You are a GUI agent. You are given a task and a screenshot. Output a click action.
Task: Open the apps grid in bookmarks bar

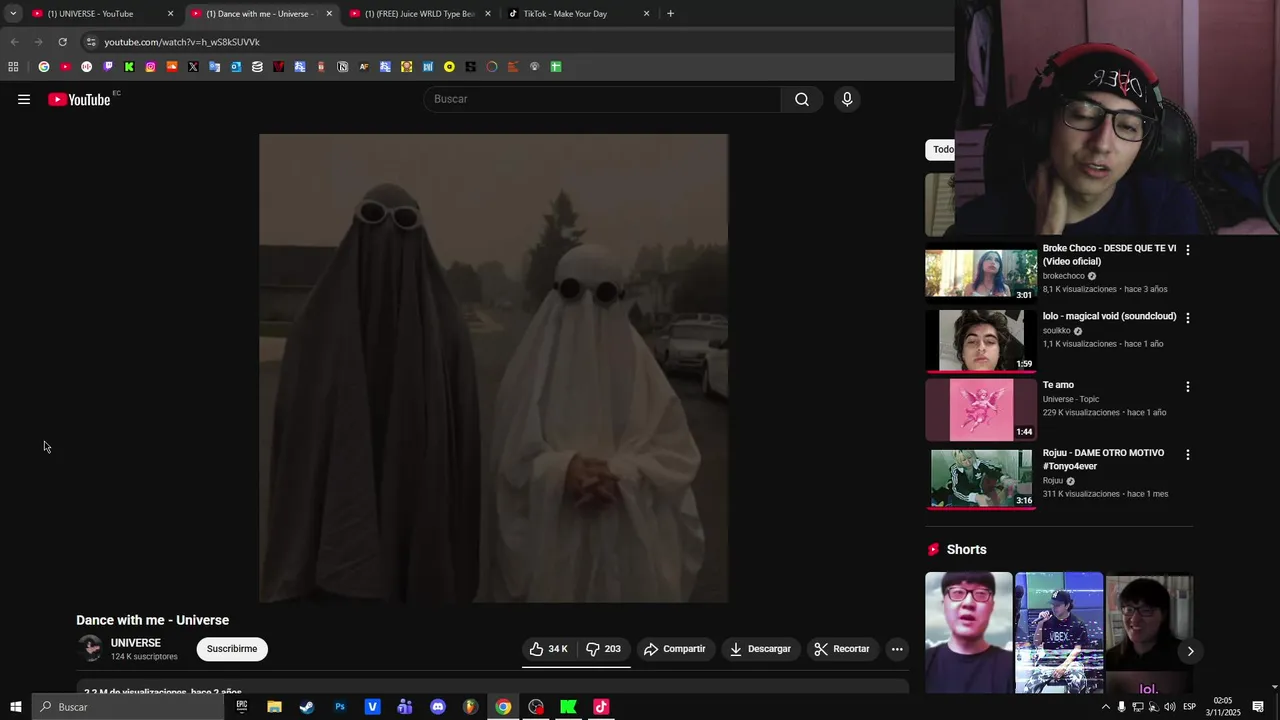coord(13,67)
